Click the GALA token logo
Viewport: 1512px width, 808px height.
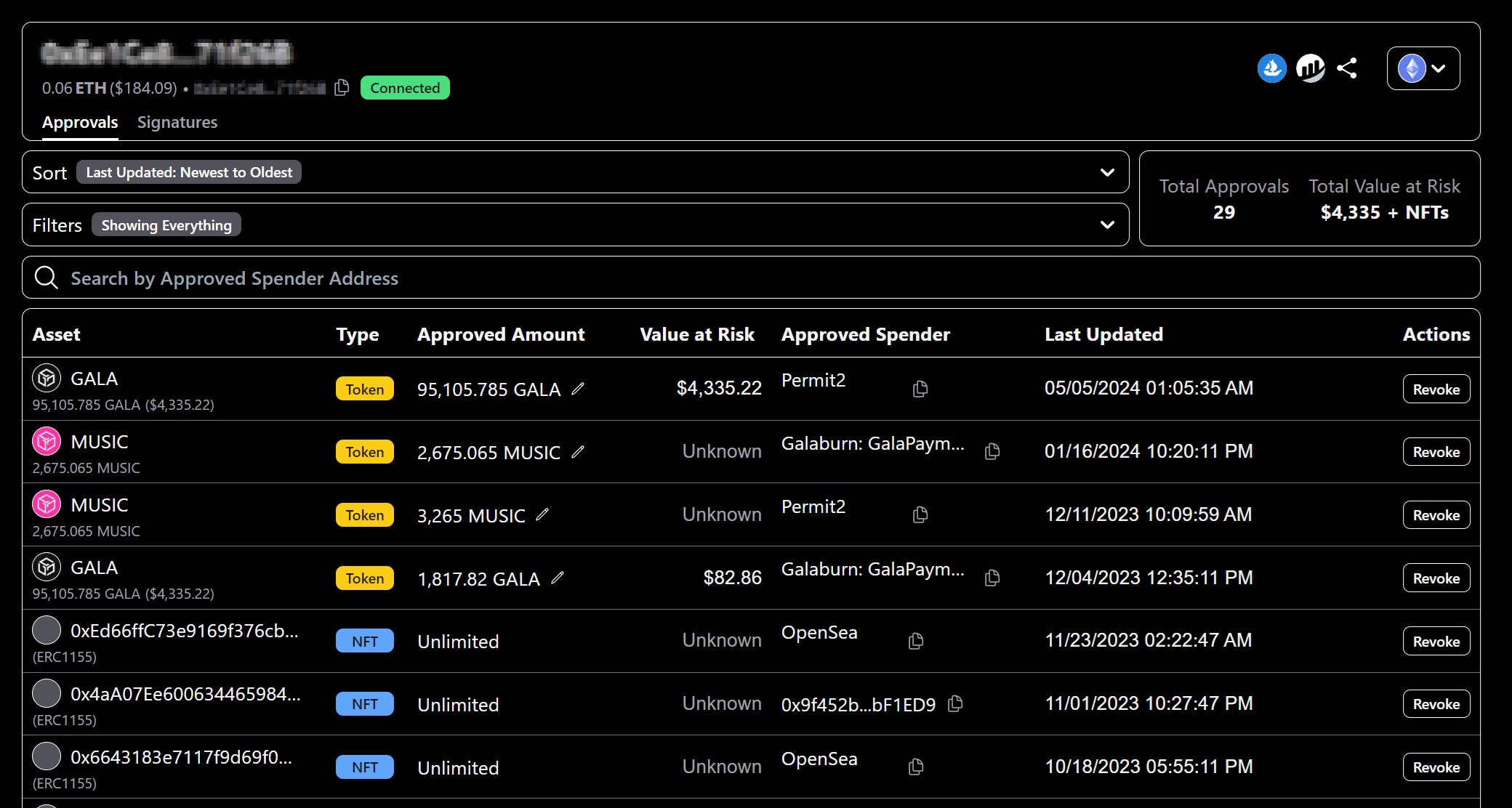click(47, 378)
